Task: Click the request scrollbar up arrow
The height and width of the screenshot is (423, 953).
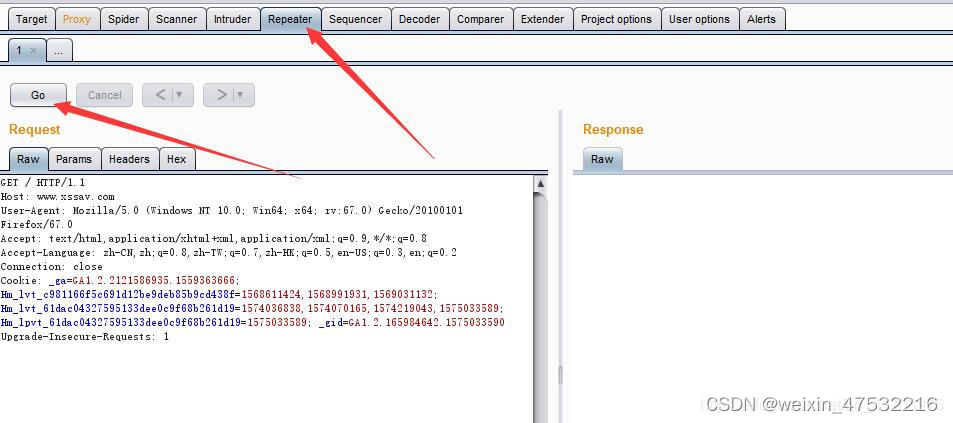Action: 540,184
